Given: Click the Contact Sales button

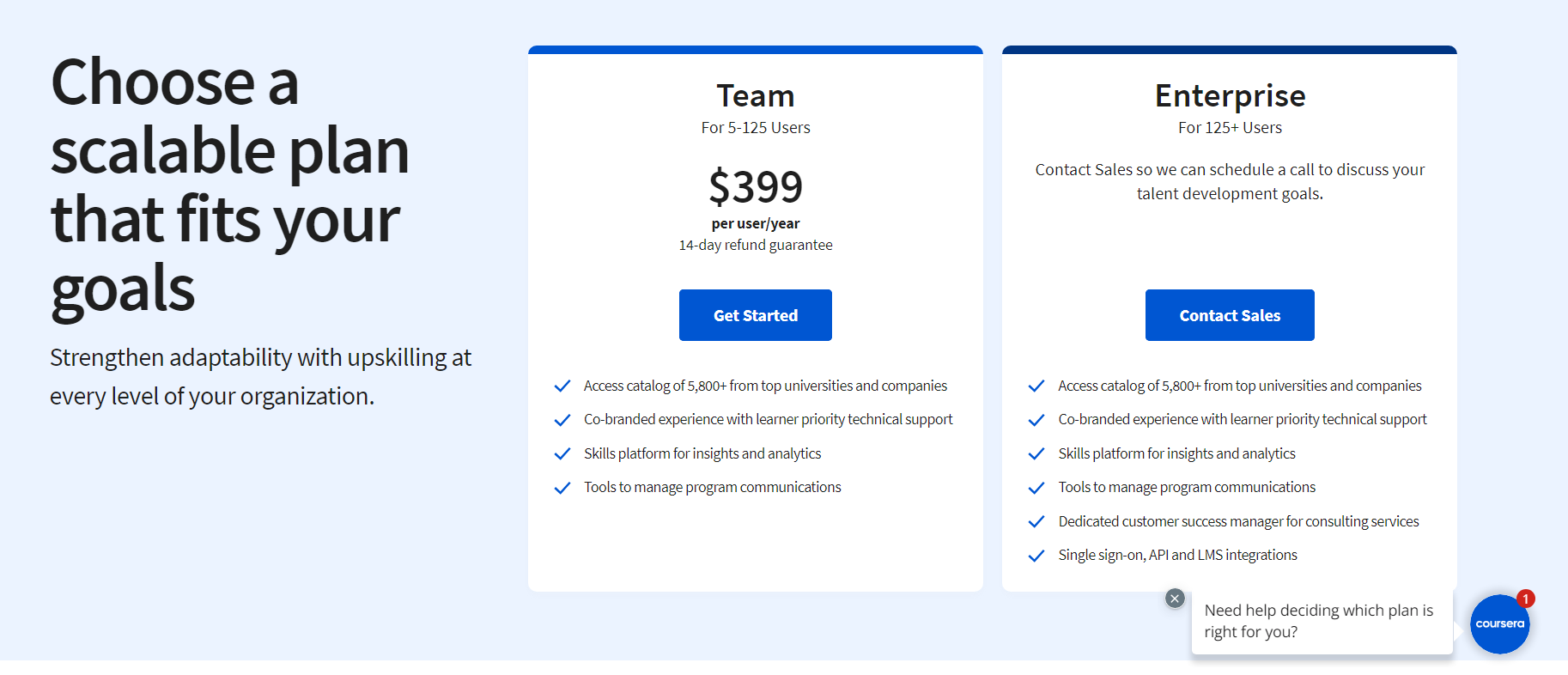Looking at the screenshot, I should pyautogui.click(x=1229, y=315).
